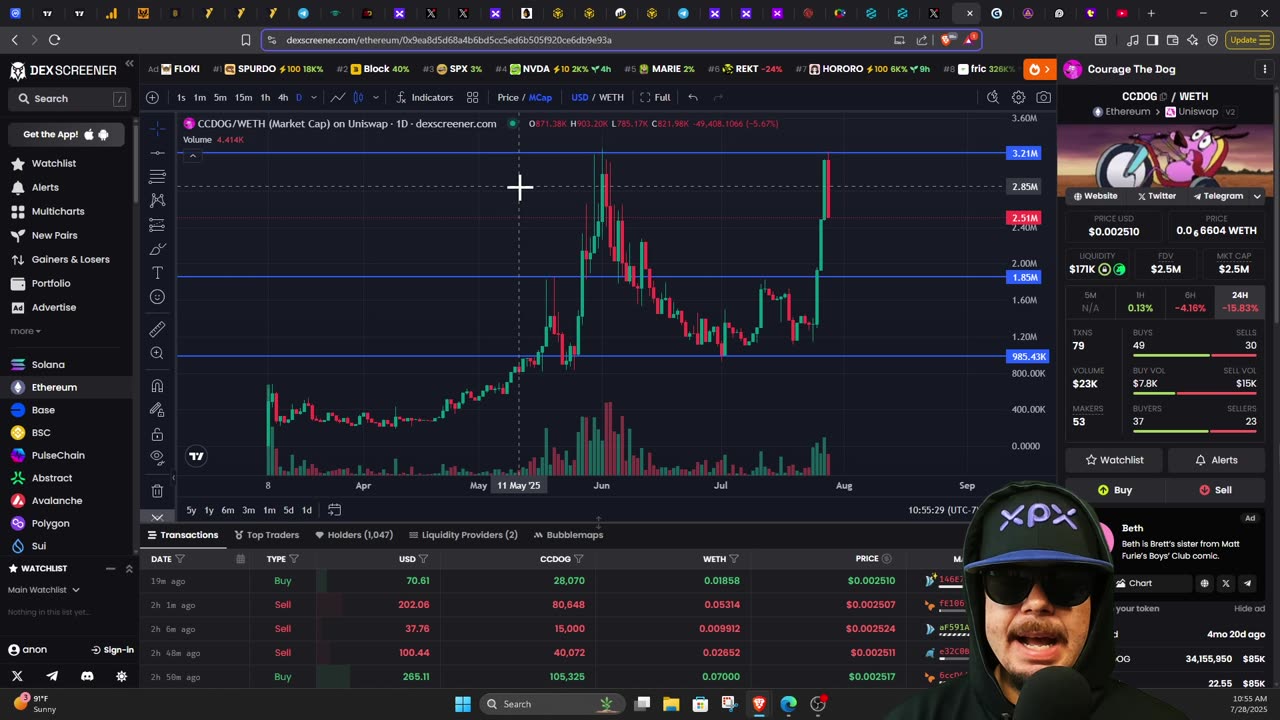Switch chart to MCap mode
Image resolution: width=1280 pixels, height=720 pixels.
(540, 97)
